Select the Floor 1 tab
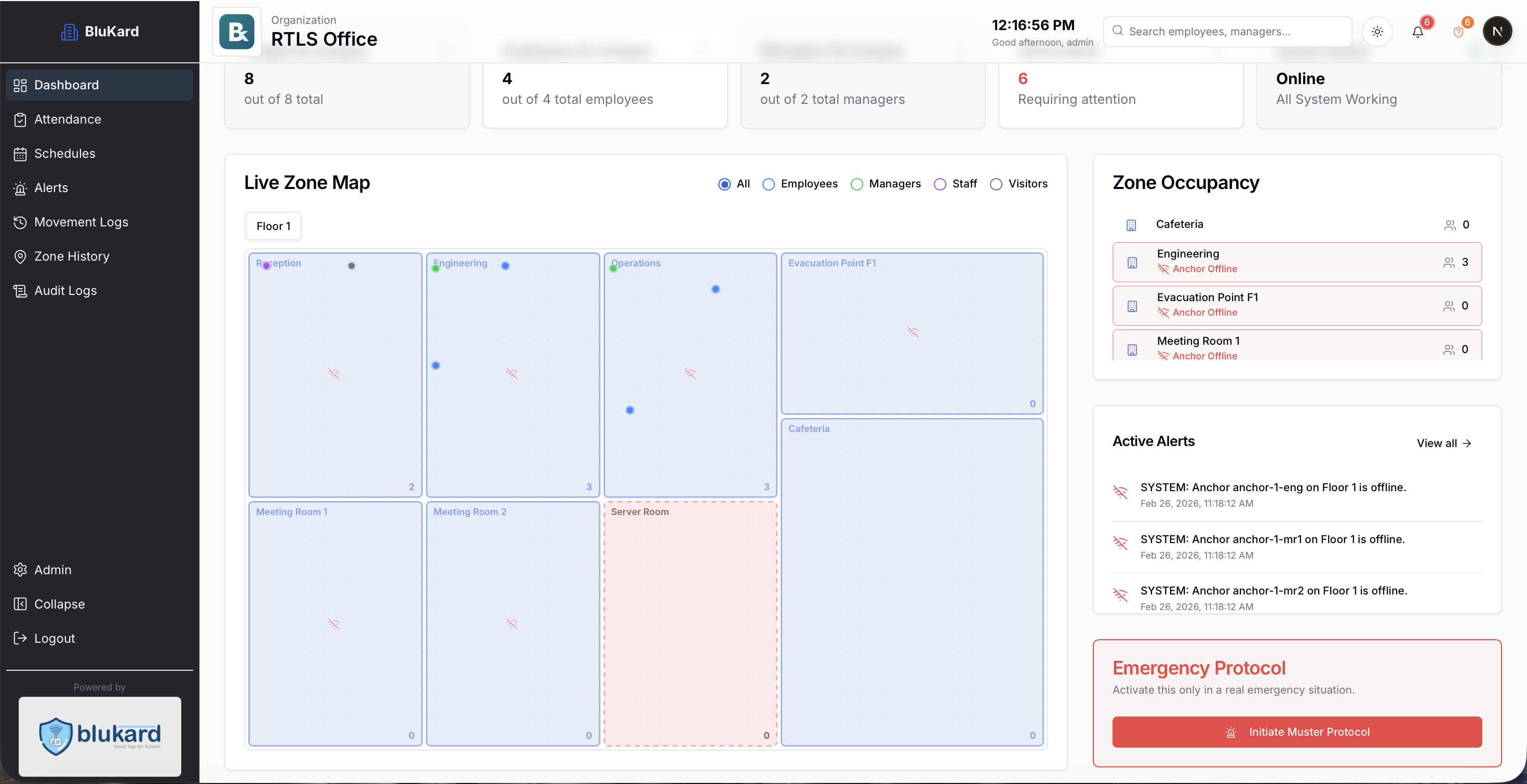The height and width of the screenshot is (784, 1527). pyautogui.click(x=273, y=226)
